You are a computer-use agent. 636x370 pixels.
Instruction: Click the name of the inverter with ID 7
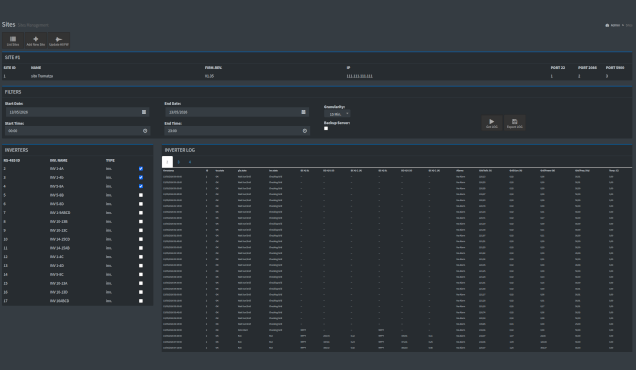click(x=60, y=213)
